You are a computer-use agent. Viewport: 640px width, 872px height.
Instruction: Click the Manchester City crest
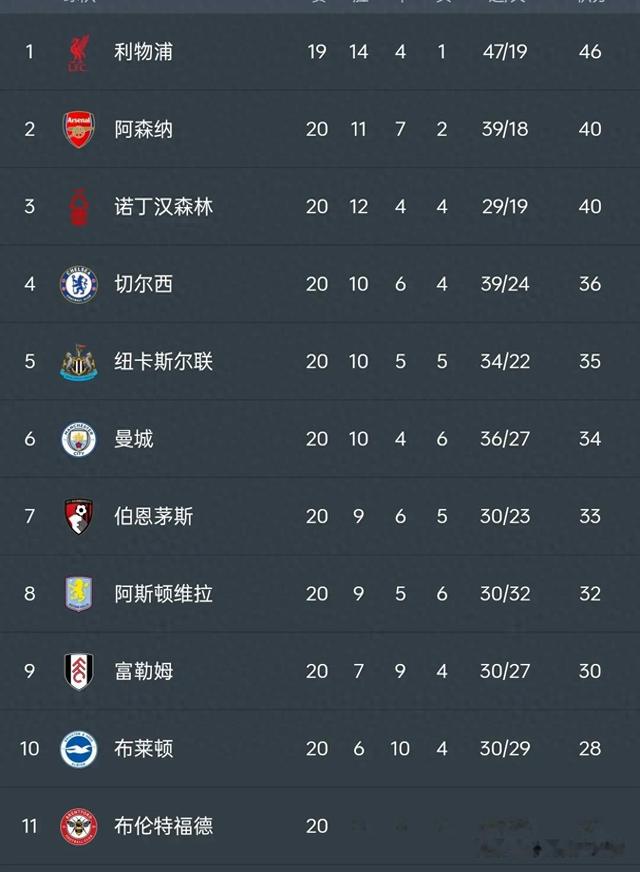[x=78, y=439]
